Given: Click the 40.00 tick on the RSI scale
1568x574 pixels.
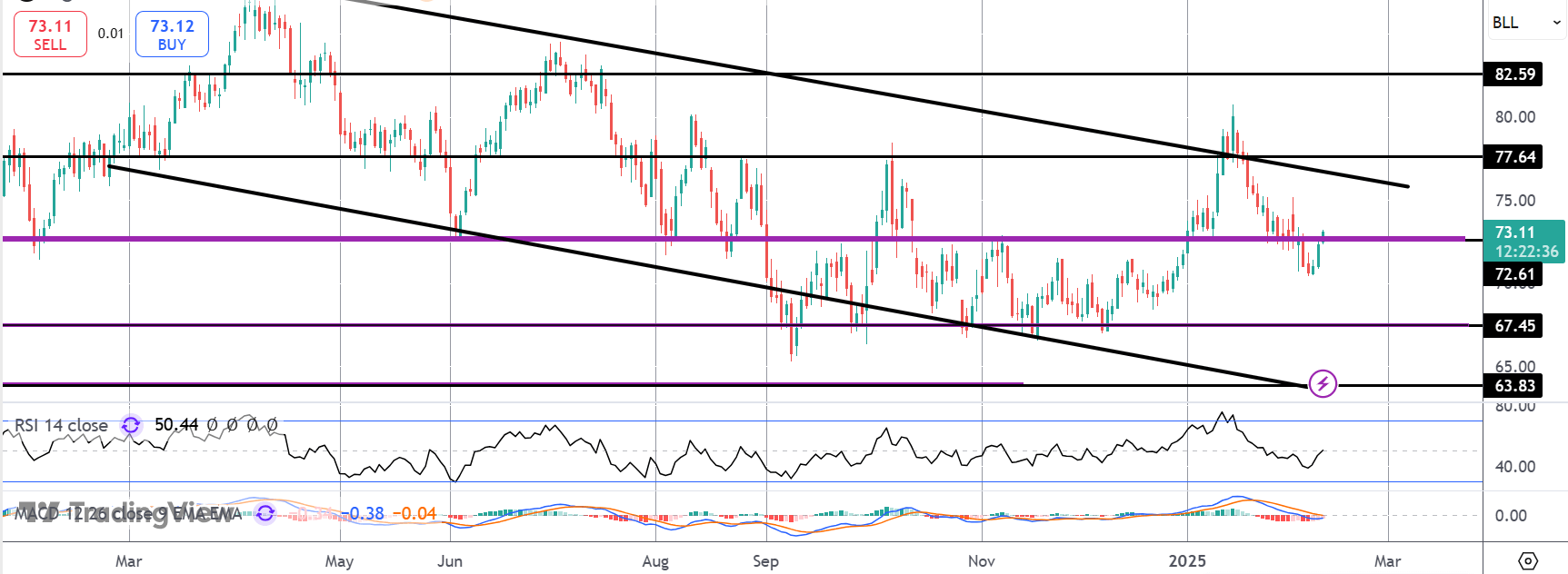Looking at the screenshot, I should 1515,467.
